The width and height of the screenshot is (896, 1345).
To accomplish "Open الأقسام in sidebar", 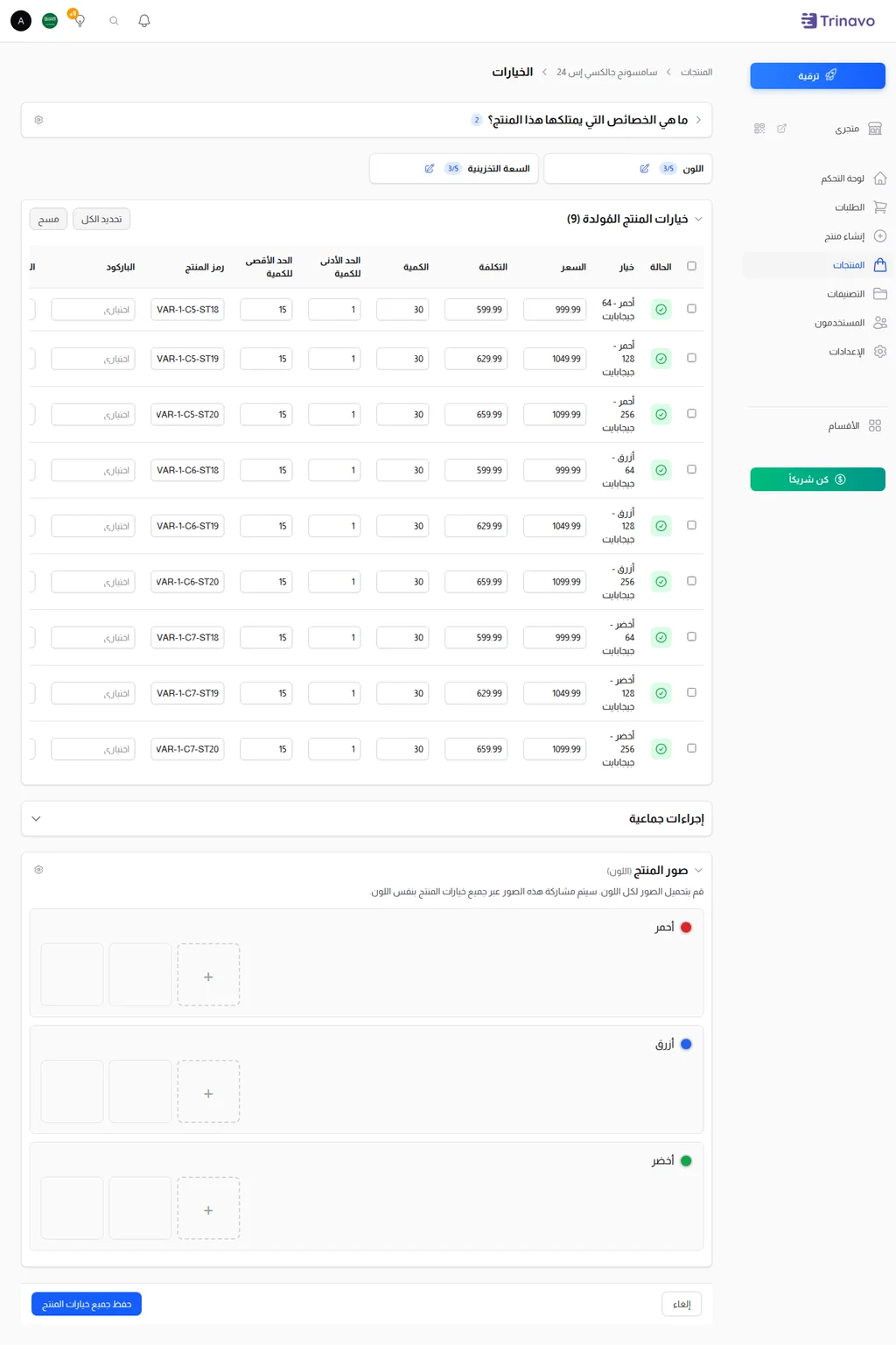I will pos(855,426).
